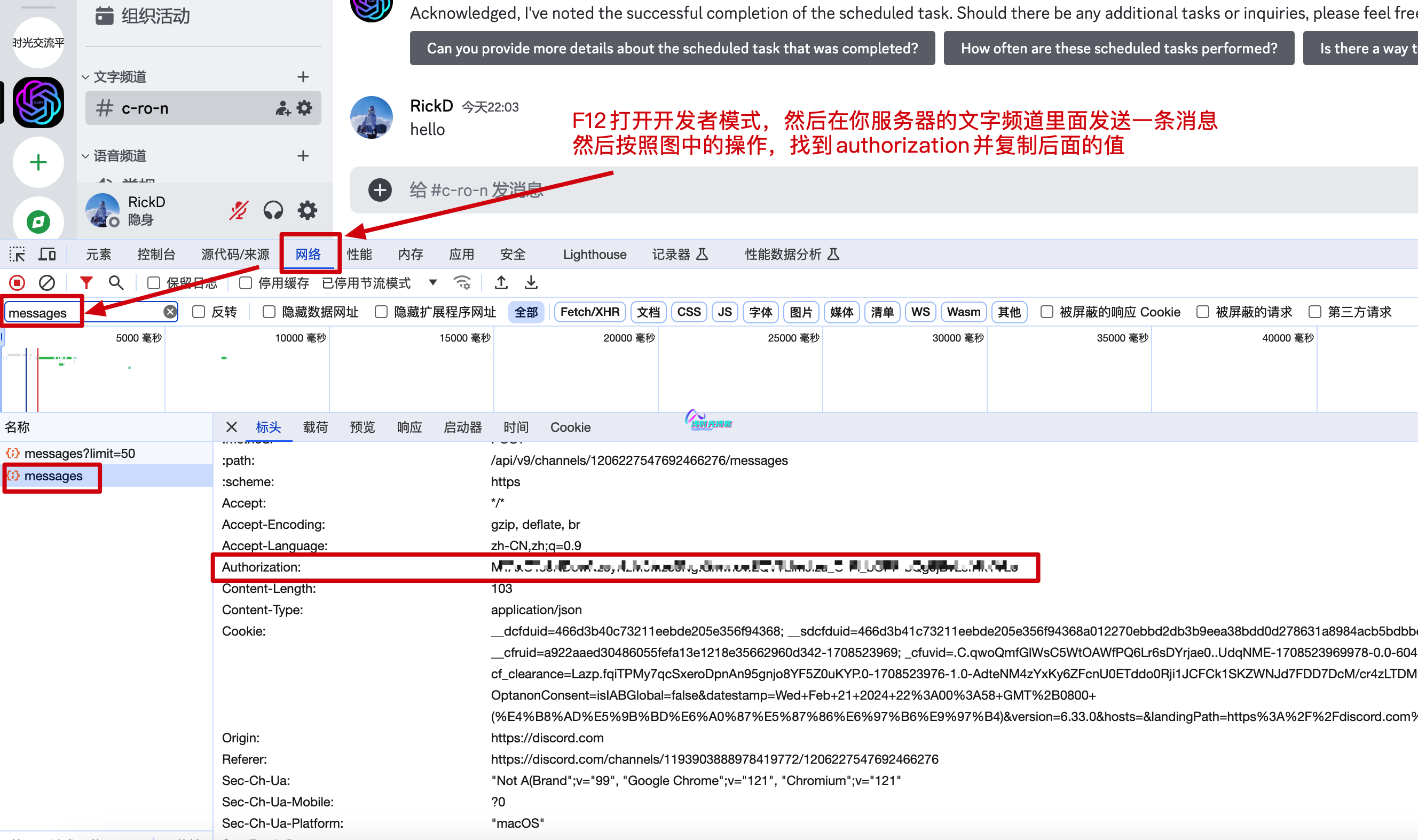Toggle the network filter funnel icon
The height and width of the screenshot is (840, 1418).
pos(86,282)
